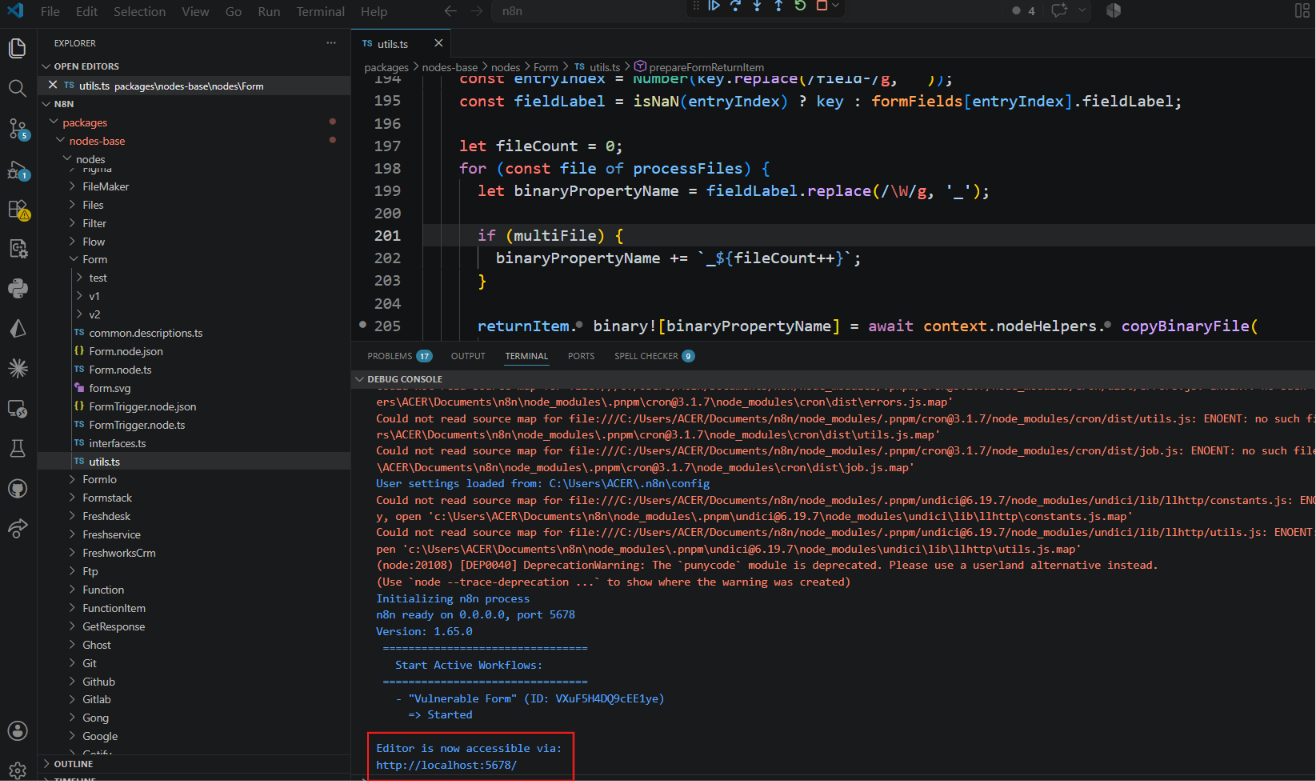This screenshot has width=1316, height=781.
Task: Open Manage gear icon
Action: (17, 770)
